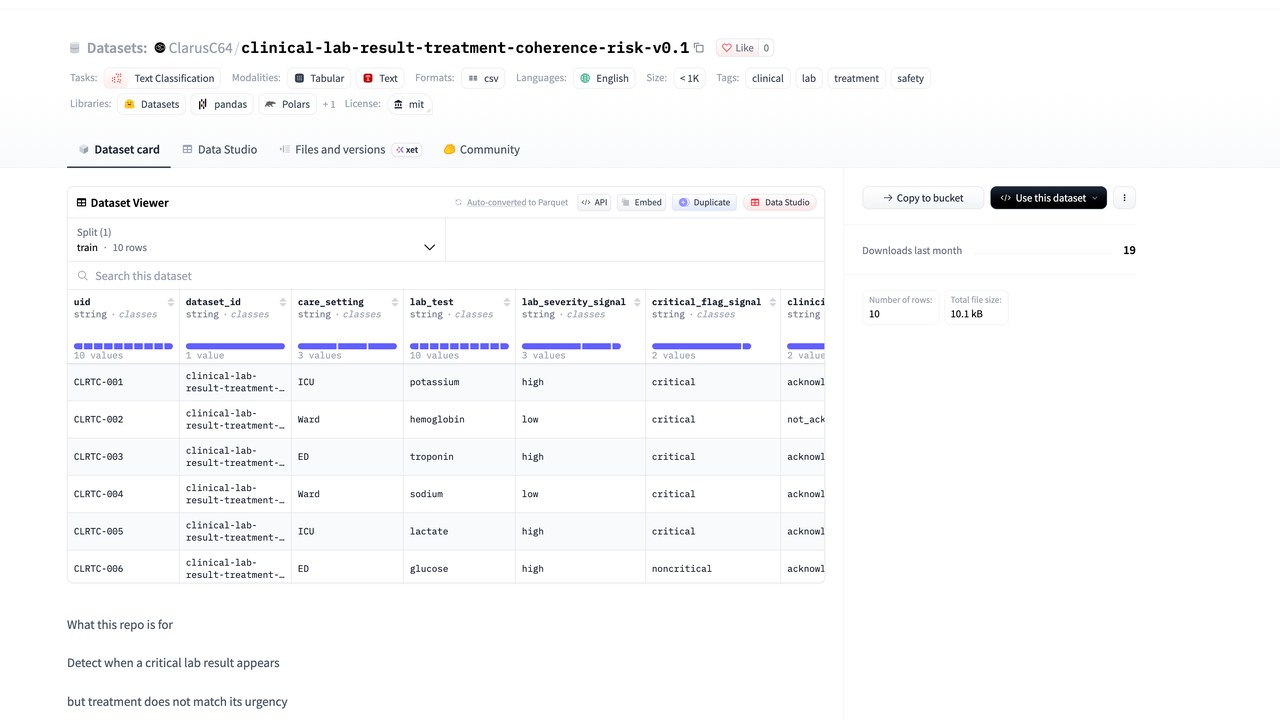Click sort icon on uid column
The height and width of the screenshot is (720, 1280).
click(x=171, y=302)
